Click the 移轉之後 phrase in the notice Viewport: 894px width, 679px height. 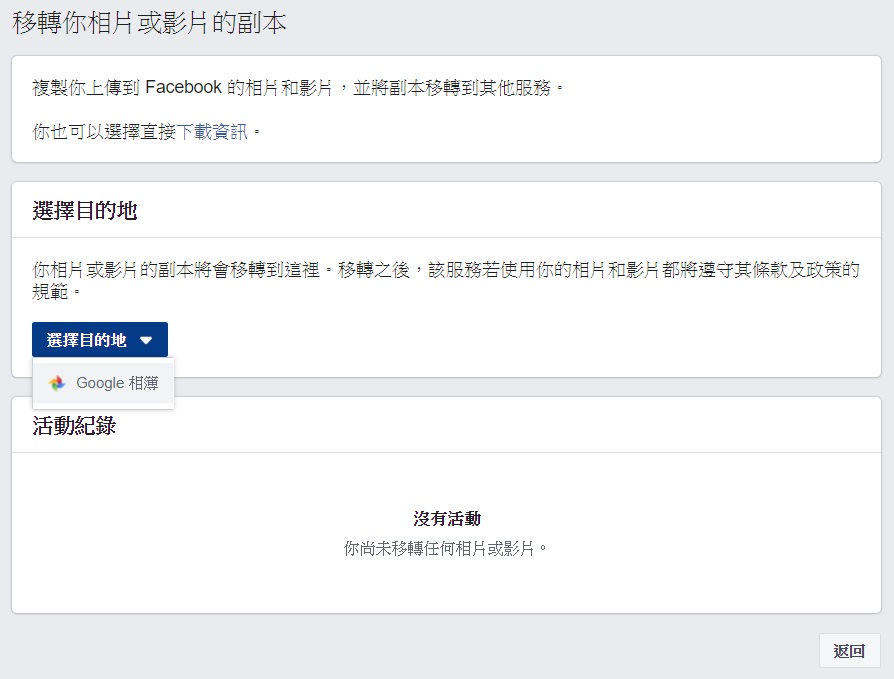click(373, 269)
